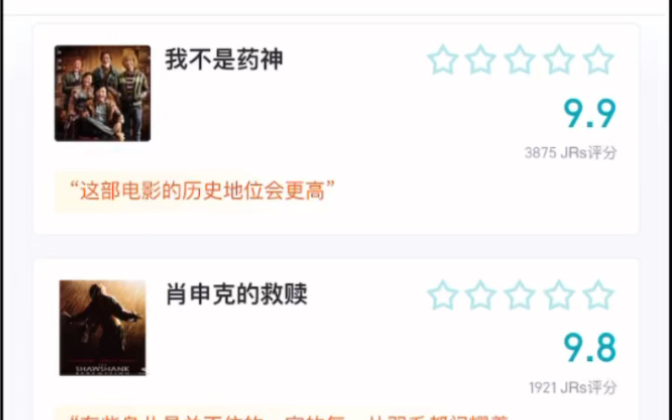
Task: Give 我不是药神 two stars
Action: [x=480, y=60]
